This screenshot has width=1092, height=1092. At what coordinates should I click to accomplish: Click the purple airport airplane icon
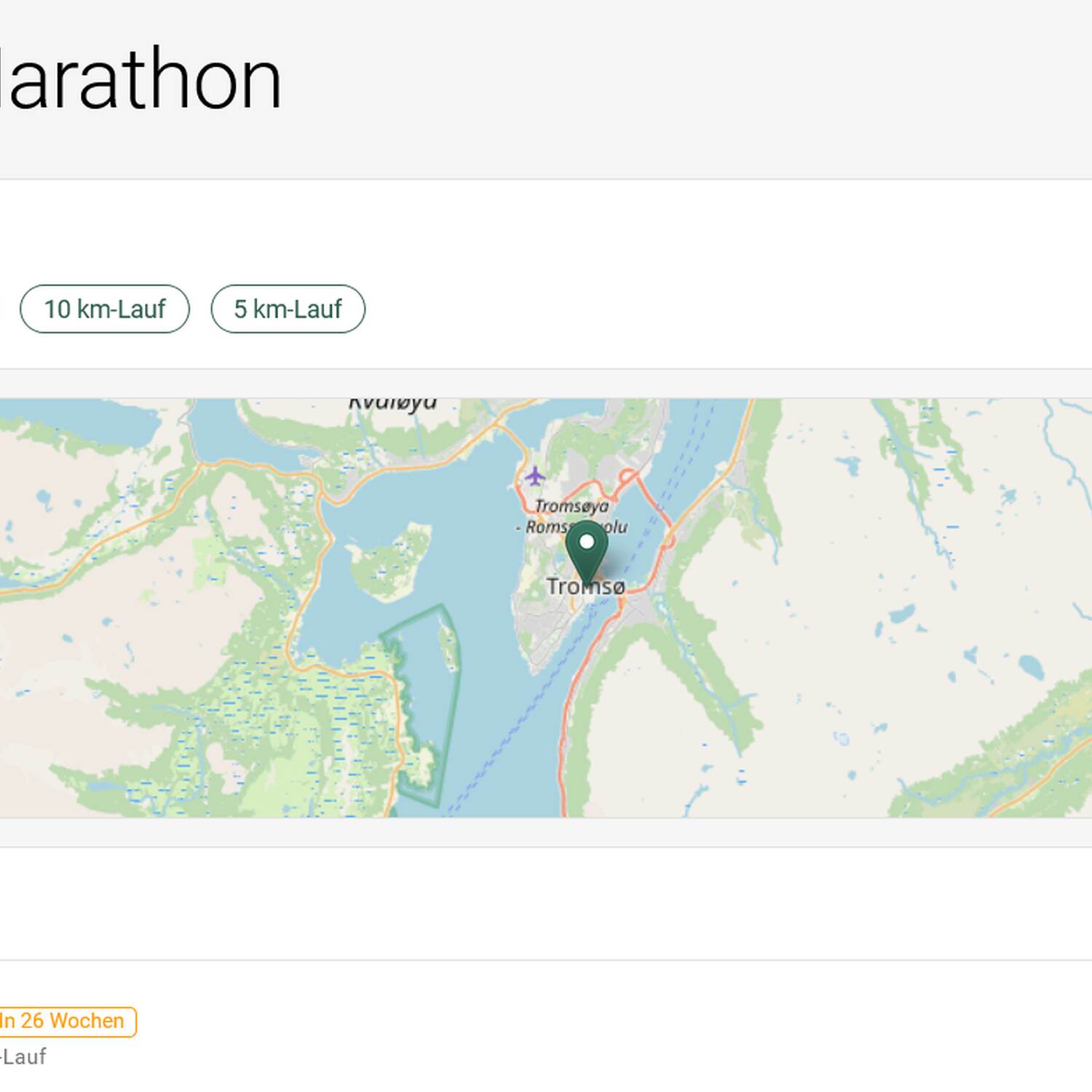[535, 477]
